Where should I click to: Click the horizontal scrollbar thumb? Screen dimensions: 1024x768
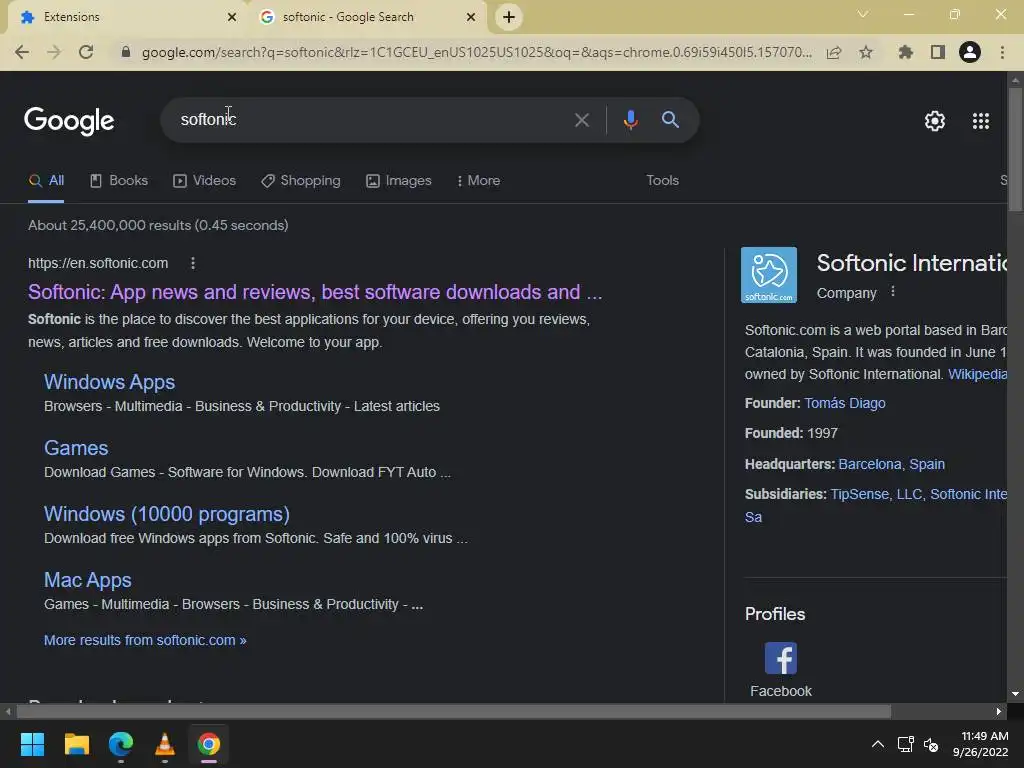453,711
